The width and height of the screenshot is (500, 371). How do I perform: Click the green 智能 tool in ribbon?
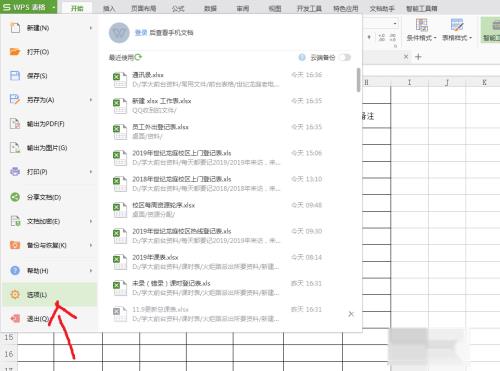491,30
